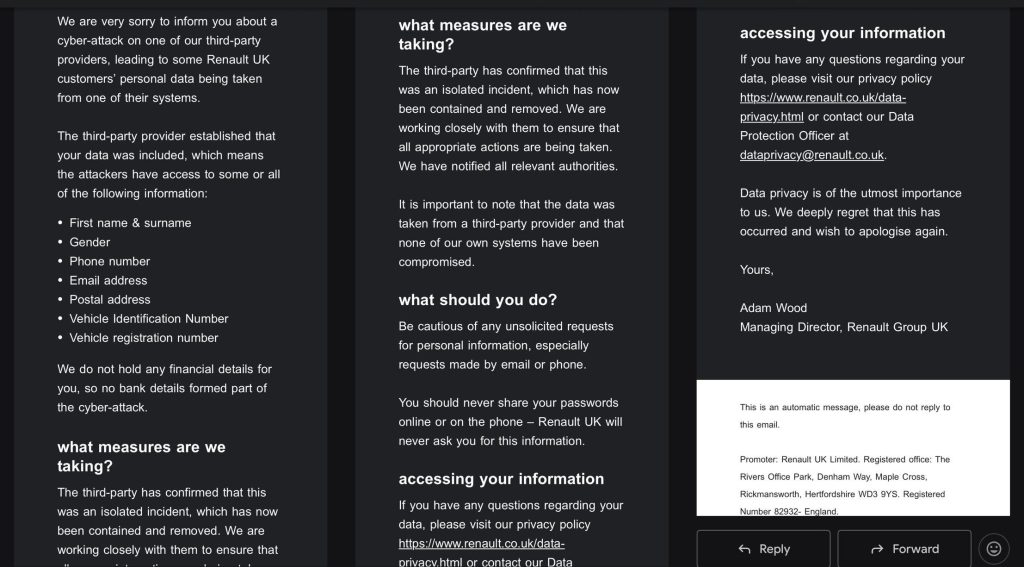This screenshot has height=567, width=1024.
Task: Open the emoji reaction picker
Action: click(993, 548)
